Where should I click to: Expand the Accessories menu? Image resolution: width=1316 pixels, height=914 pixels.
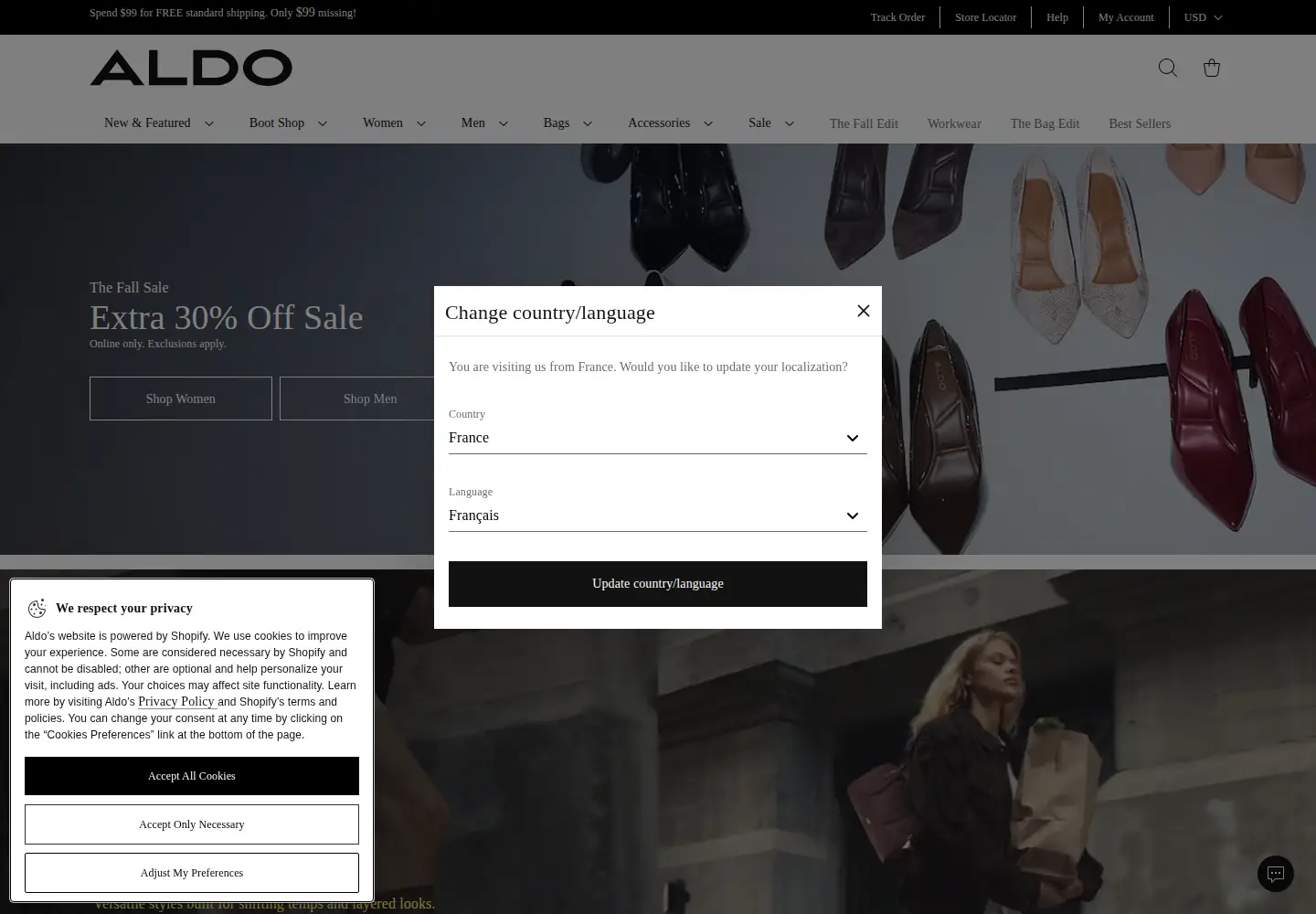[671, 123]
